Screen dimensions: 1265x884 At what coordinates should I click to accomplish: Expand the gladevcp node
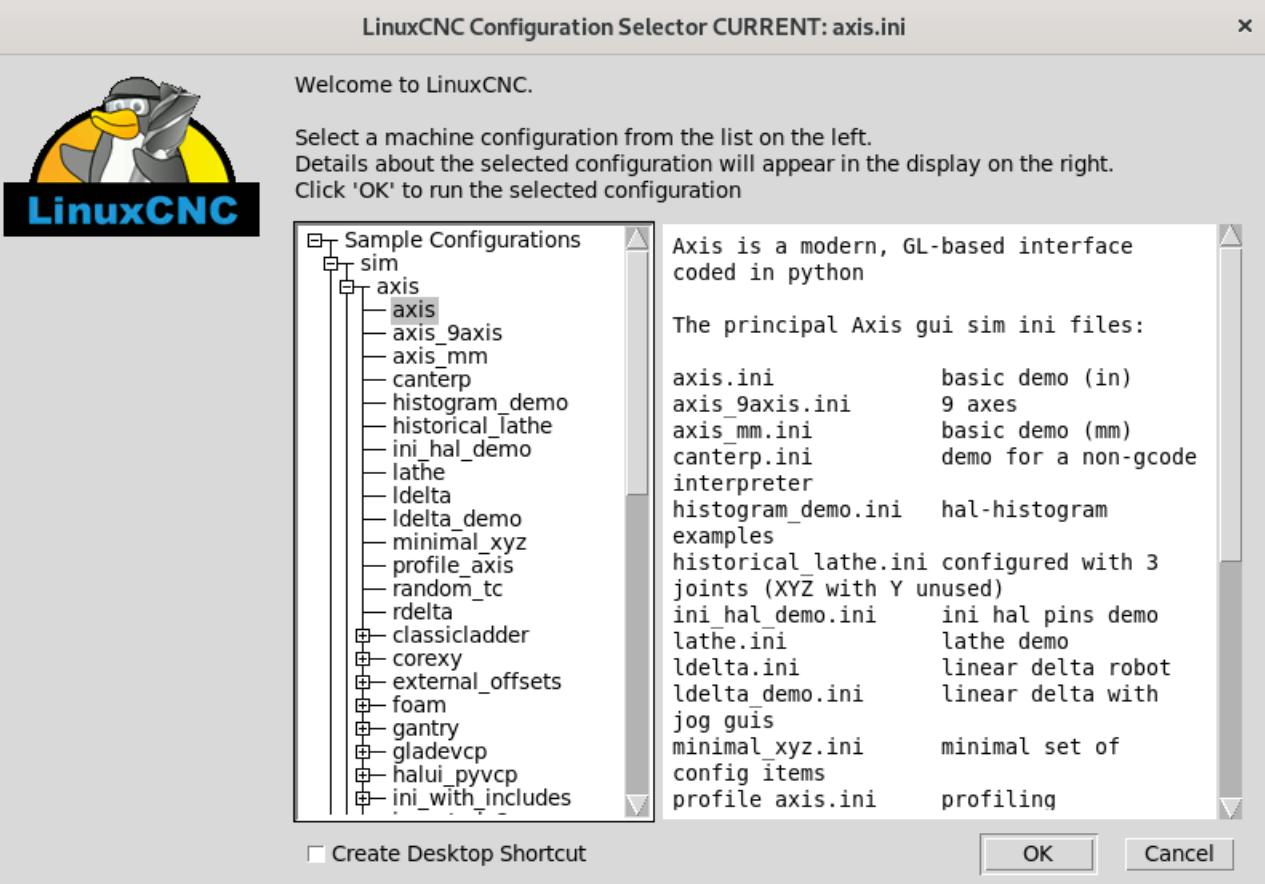point(363,751)
